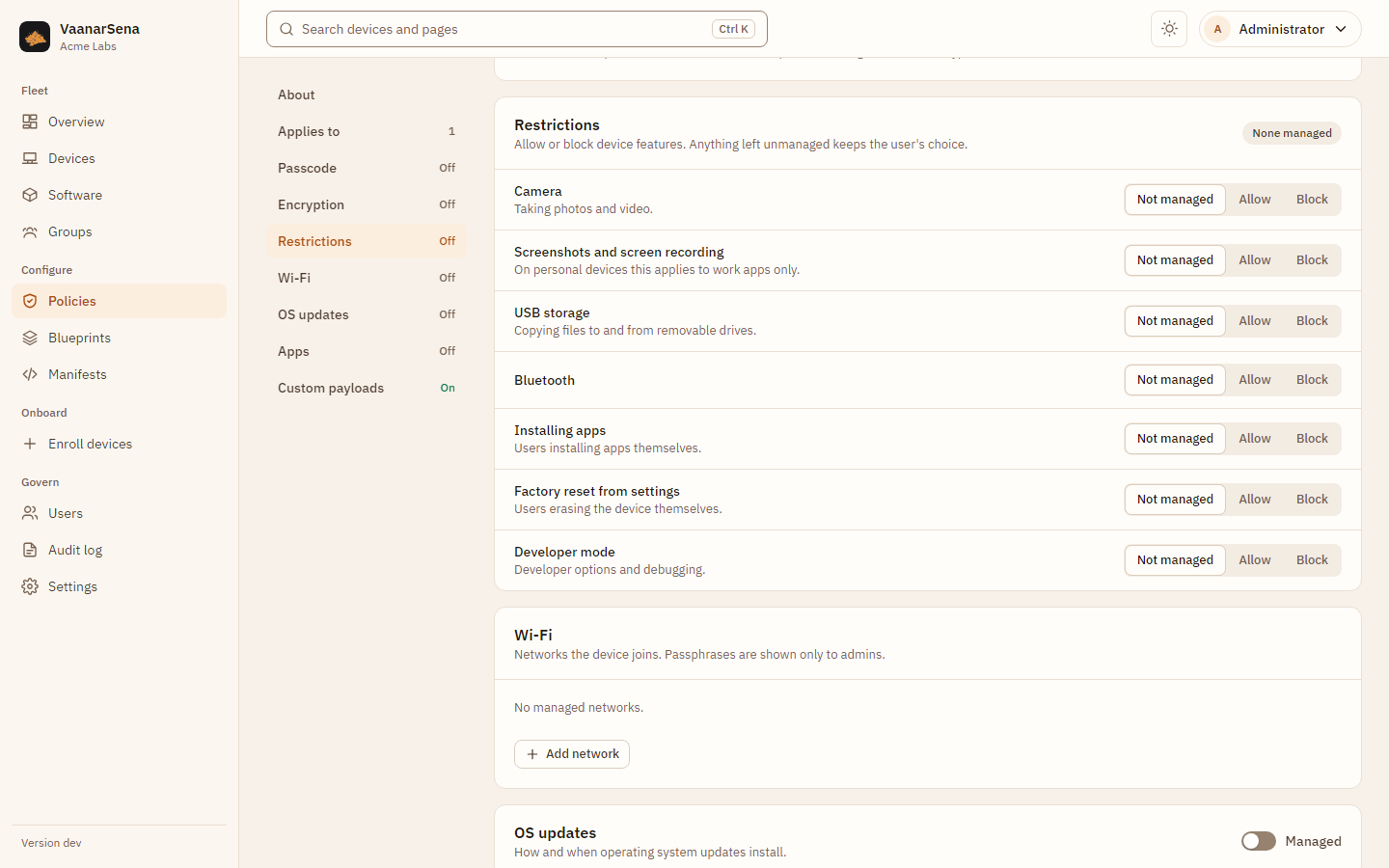Jump to the About section
1389x868 pixels.
click(367, 95)
